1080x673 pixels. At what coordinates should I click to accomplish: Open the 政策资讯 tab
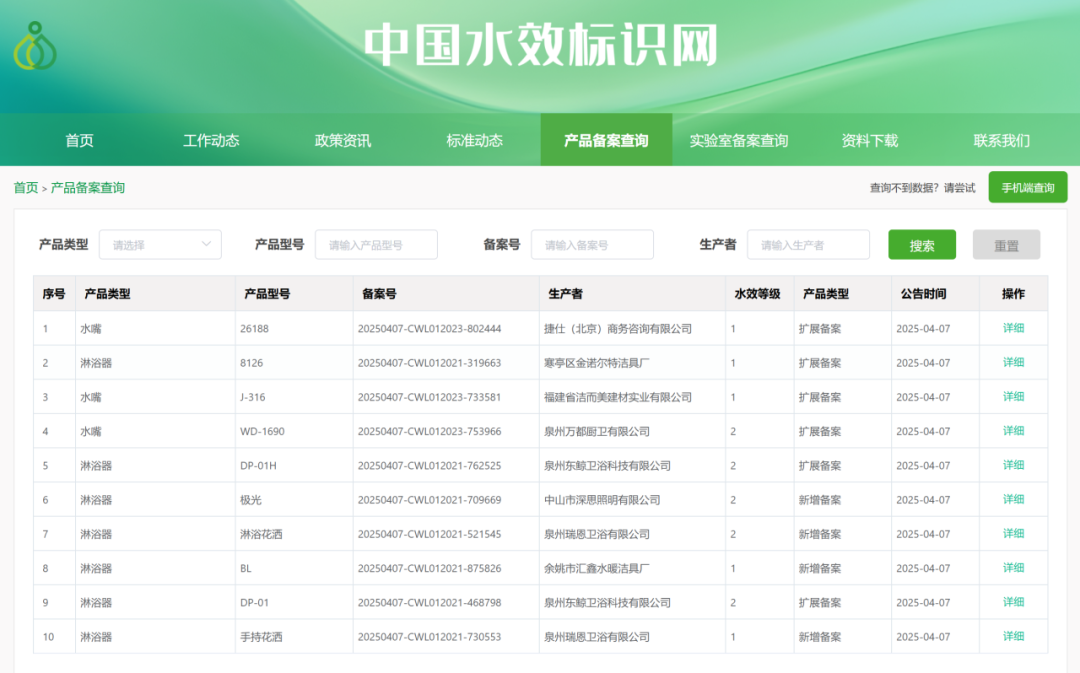tap(342, 141)
